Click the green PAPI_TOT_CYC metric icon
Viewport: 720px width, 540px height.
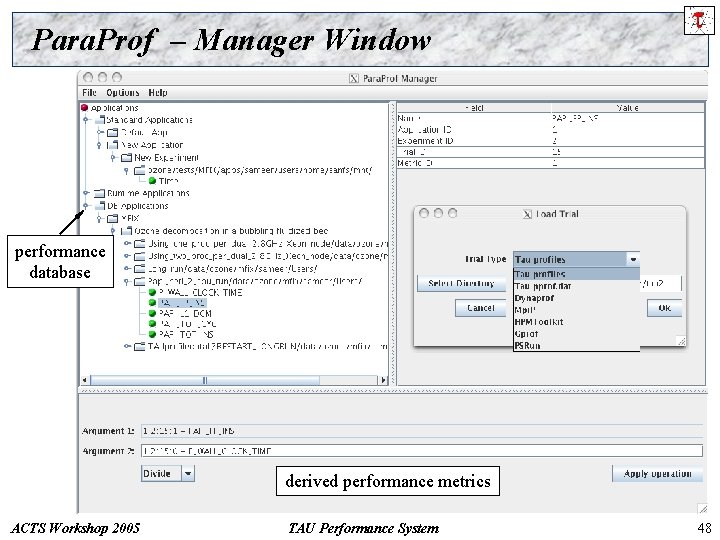tap(152, 324)
